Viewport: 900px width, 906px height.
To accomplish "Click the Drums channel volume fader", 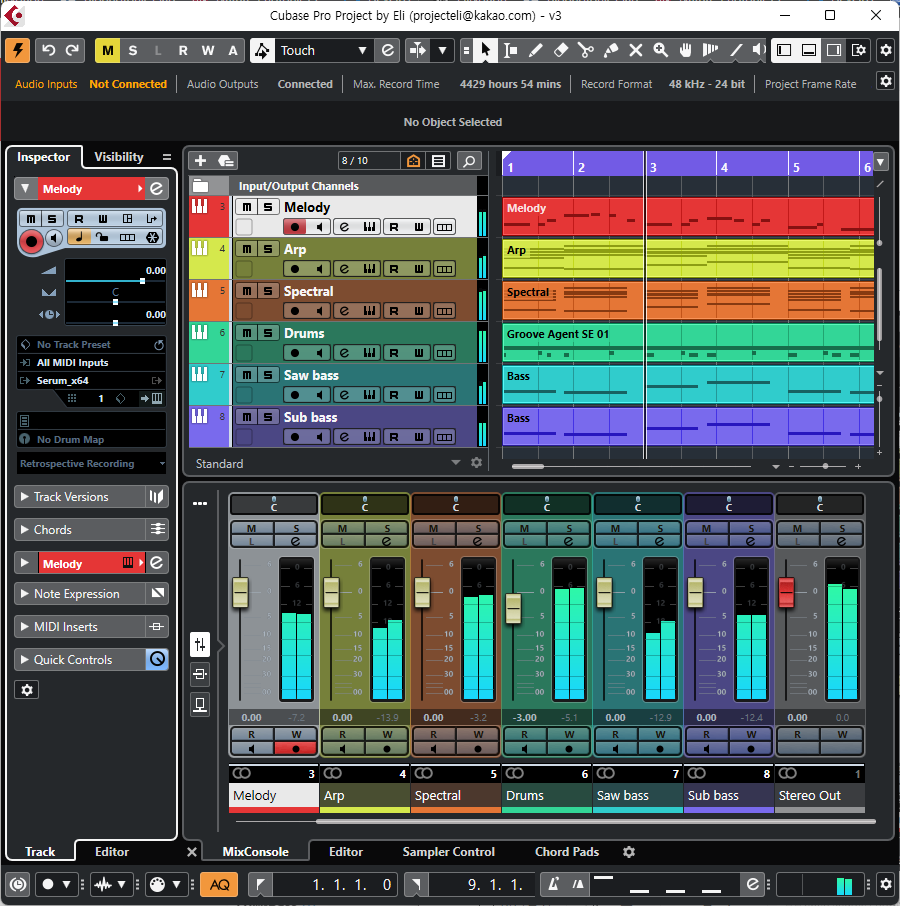I will [x=513, y=608].
